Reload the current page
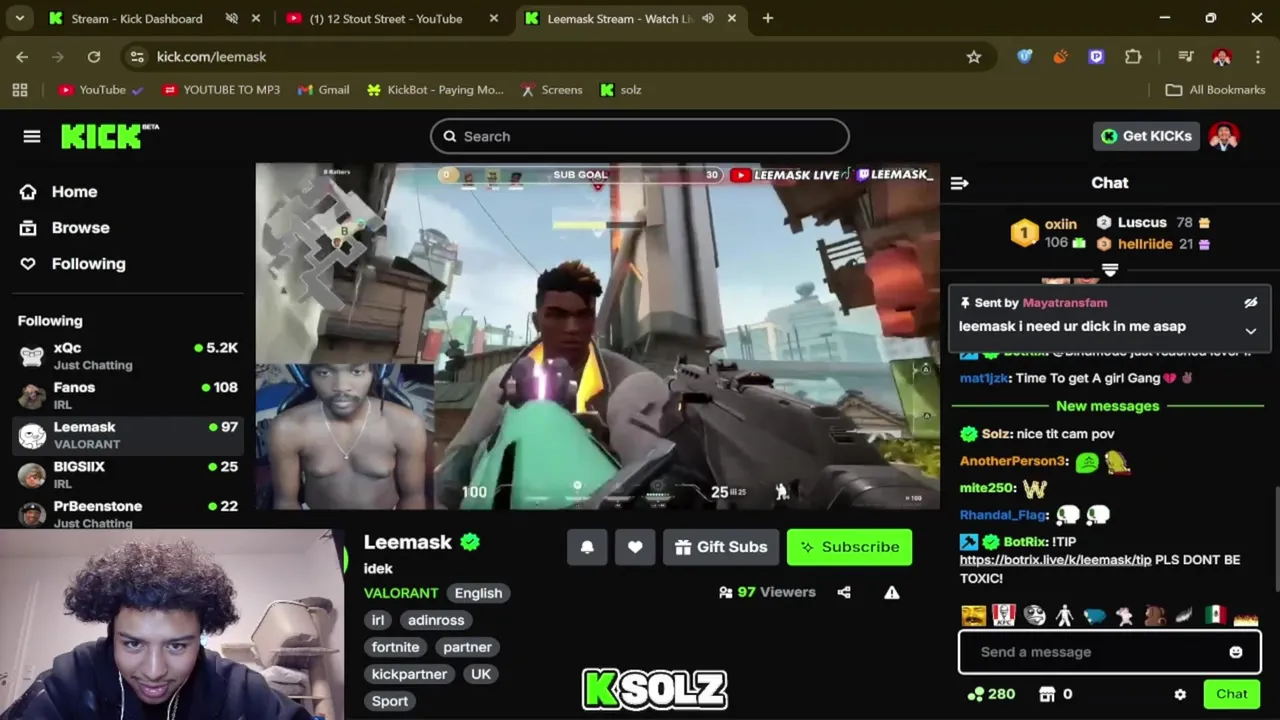 coord(94,57)
